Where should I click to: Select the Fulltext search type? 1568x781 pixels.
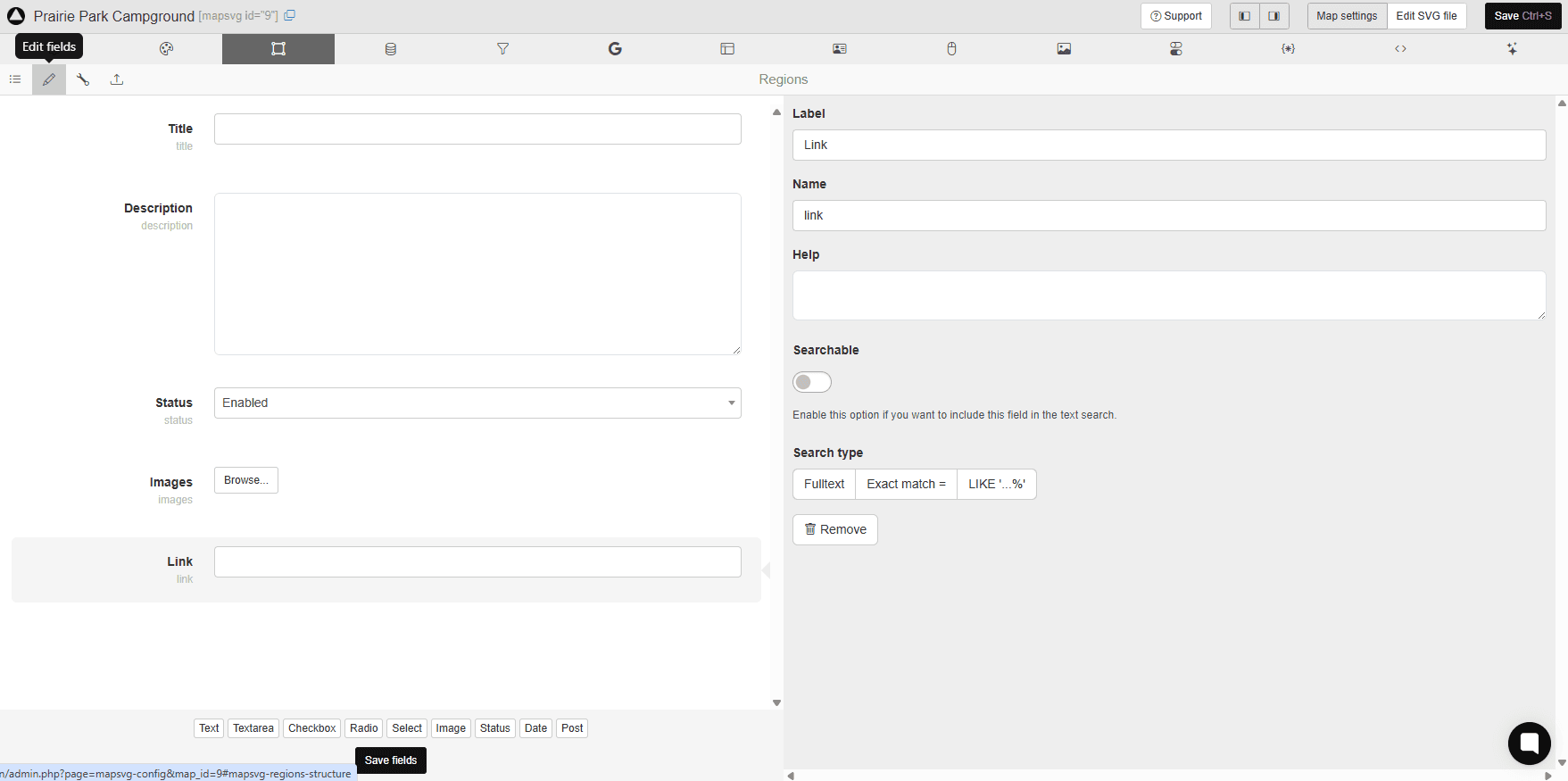824,484
